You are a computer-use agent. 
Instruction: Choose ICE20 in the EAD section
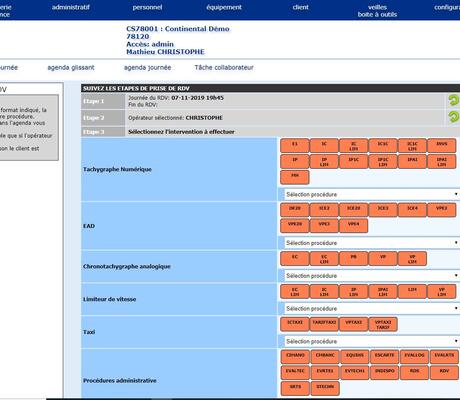pos(354,210)
